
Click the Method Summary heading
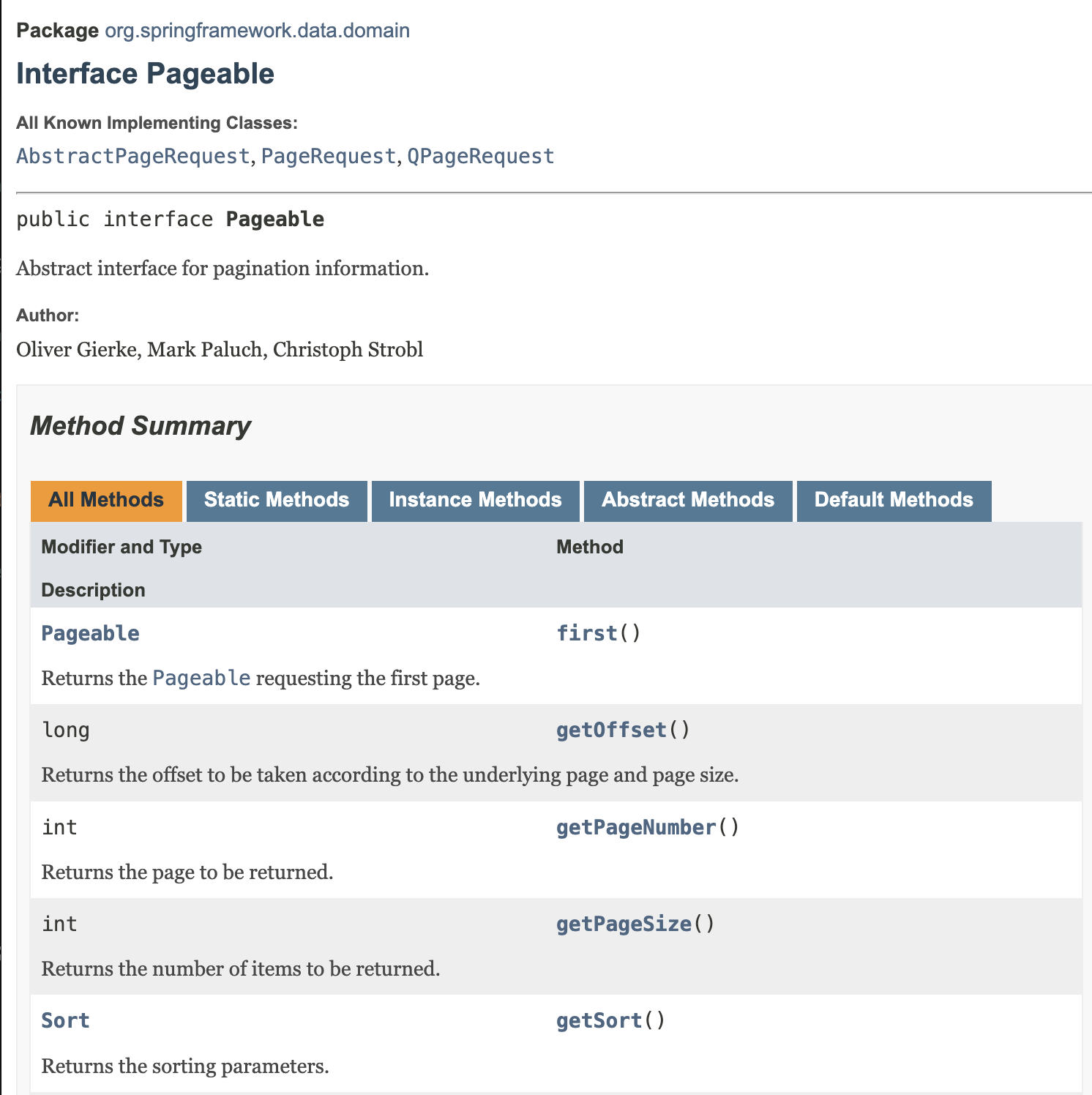141,426
